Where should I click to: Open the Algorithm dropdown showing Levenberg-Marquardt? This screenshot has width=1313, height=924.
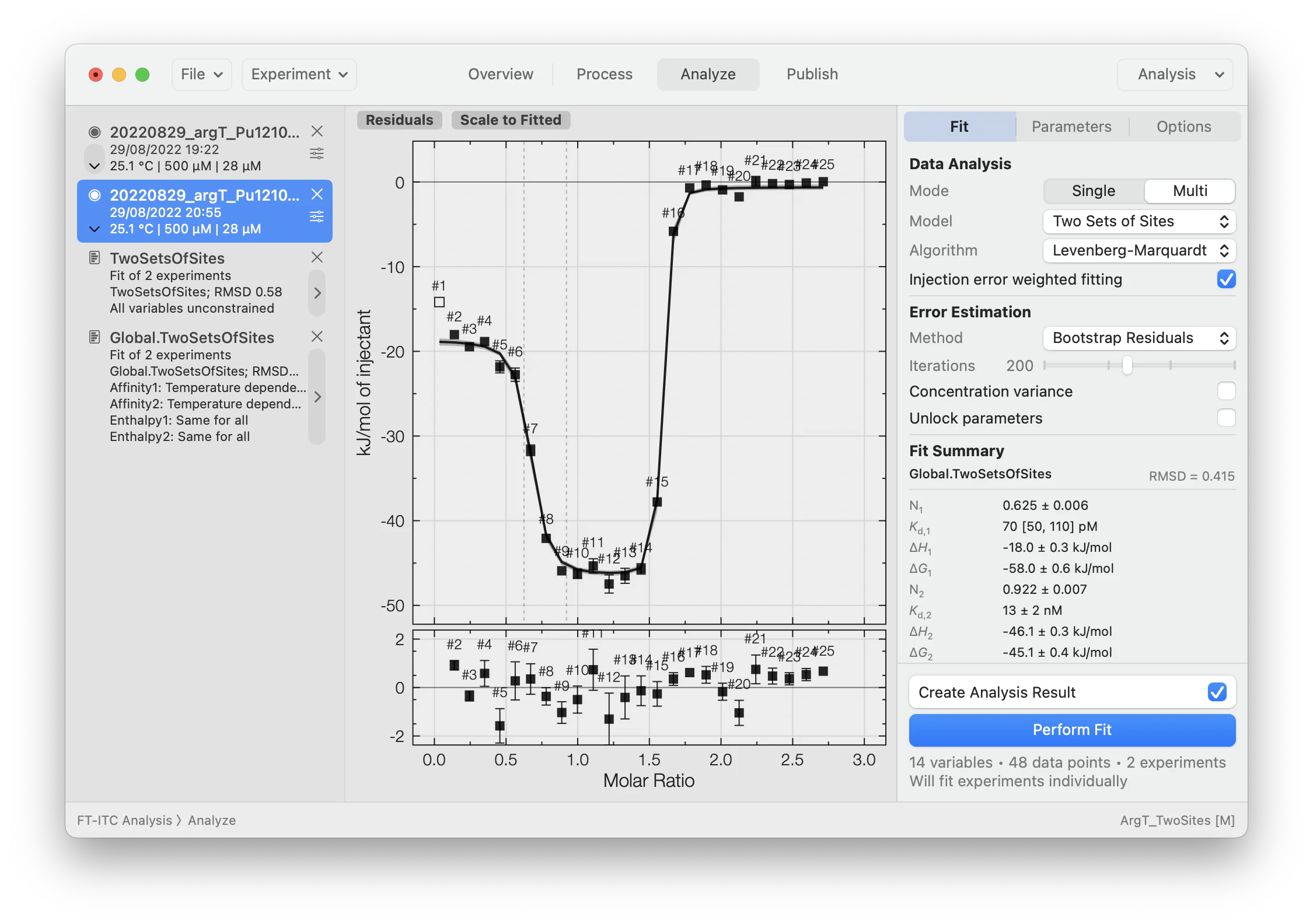(1139, 251)
